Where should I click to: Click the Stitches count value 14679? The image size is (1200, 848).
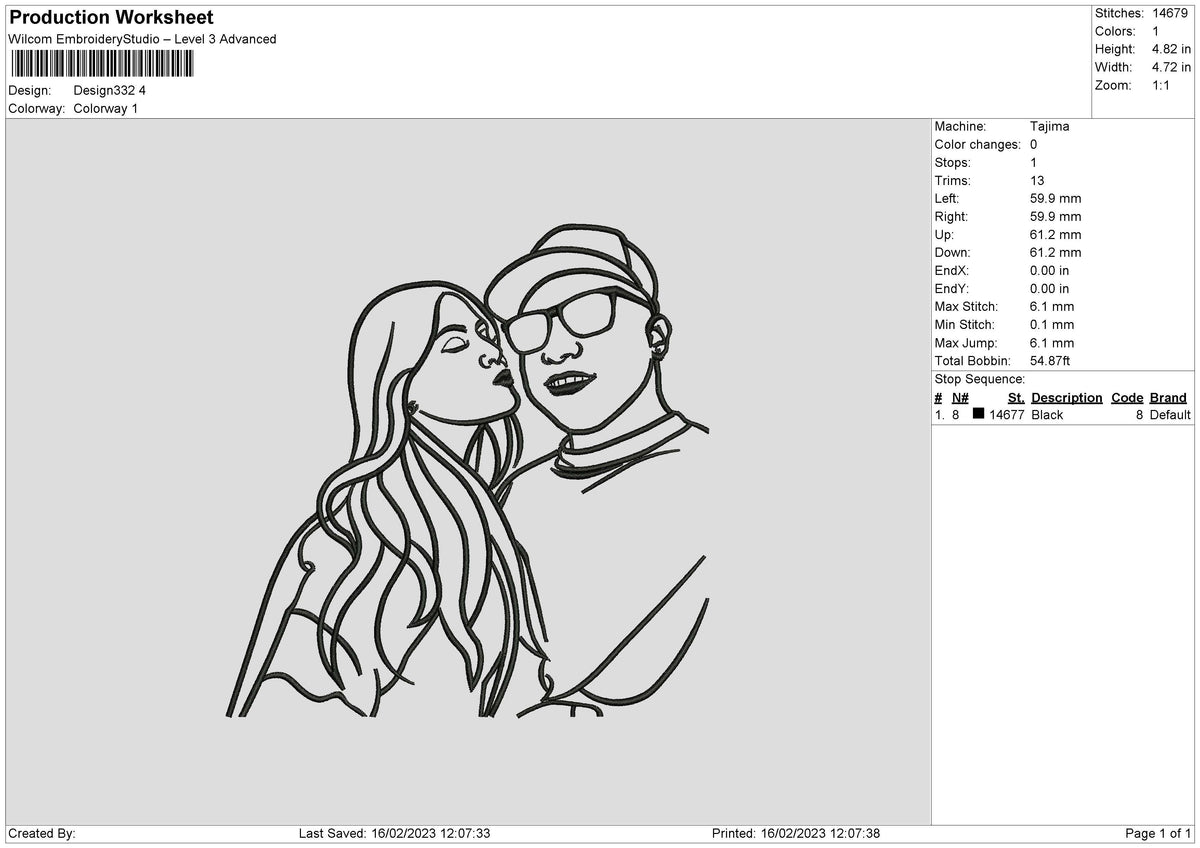click(x=1169, y=13)
